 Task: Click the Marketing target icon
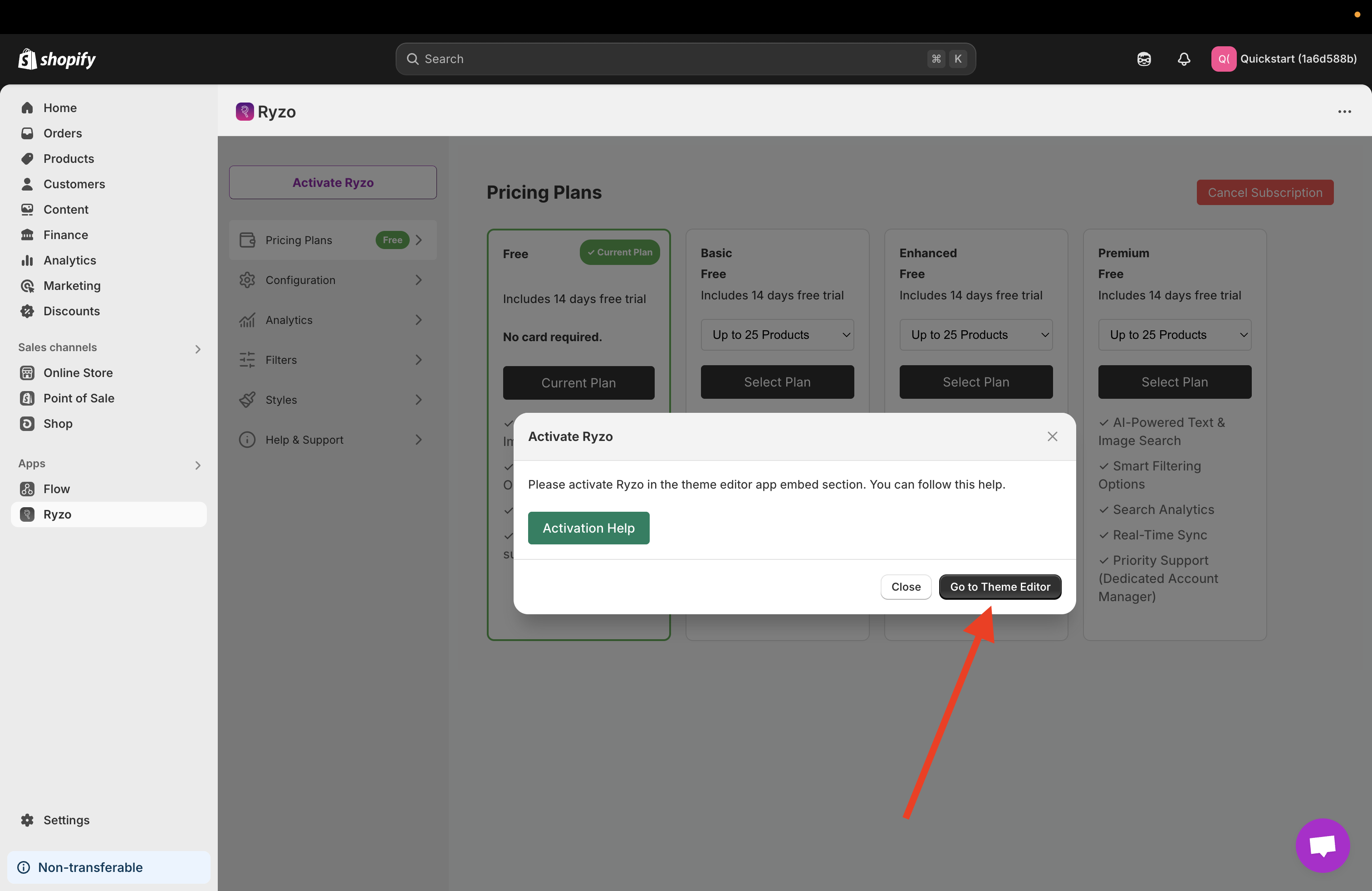27,285
